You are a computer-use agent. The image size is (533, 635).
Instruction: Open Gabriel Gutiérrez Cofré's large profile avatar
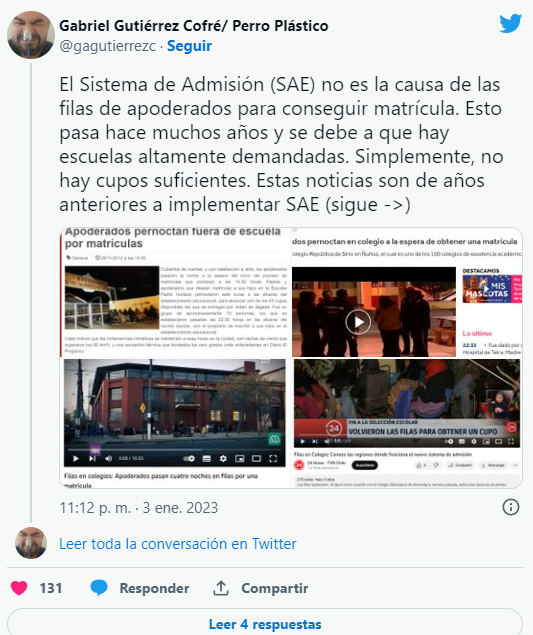31,35
